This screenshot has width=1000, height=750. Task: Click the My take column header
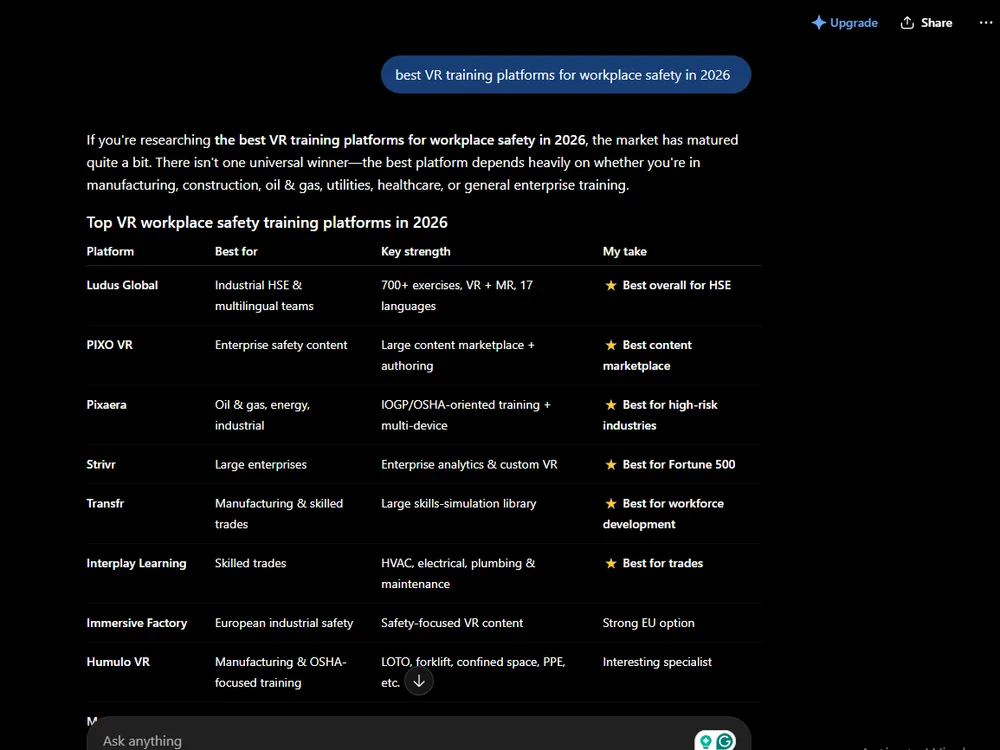pos(625,251)
